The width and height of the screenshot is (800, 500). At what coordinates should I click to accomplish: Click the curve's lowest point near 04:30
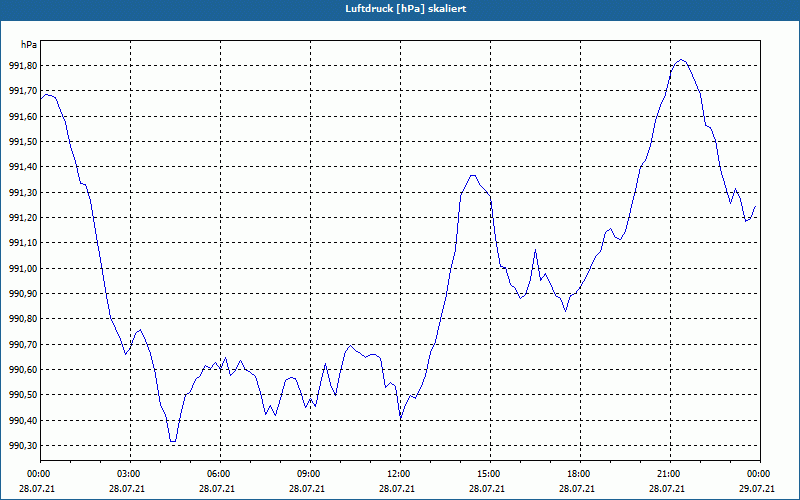tap(173, 441)
